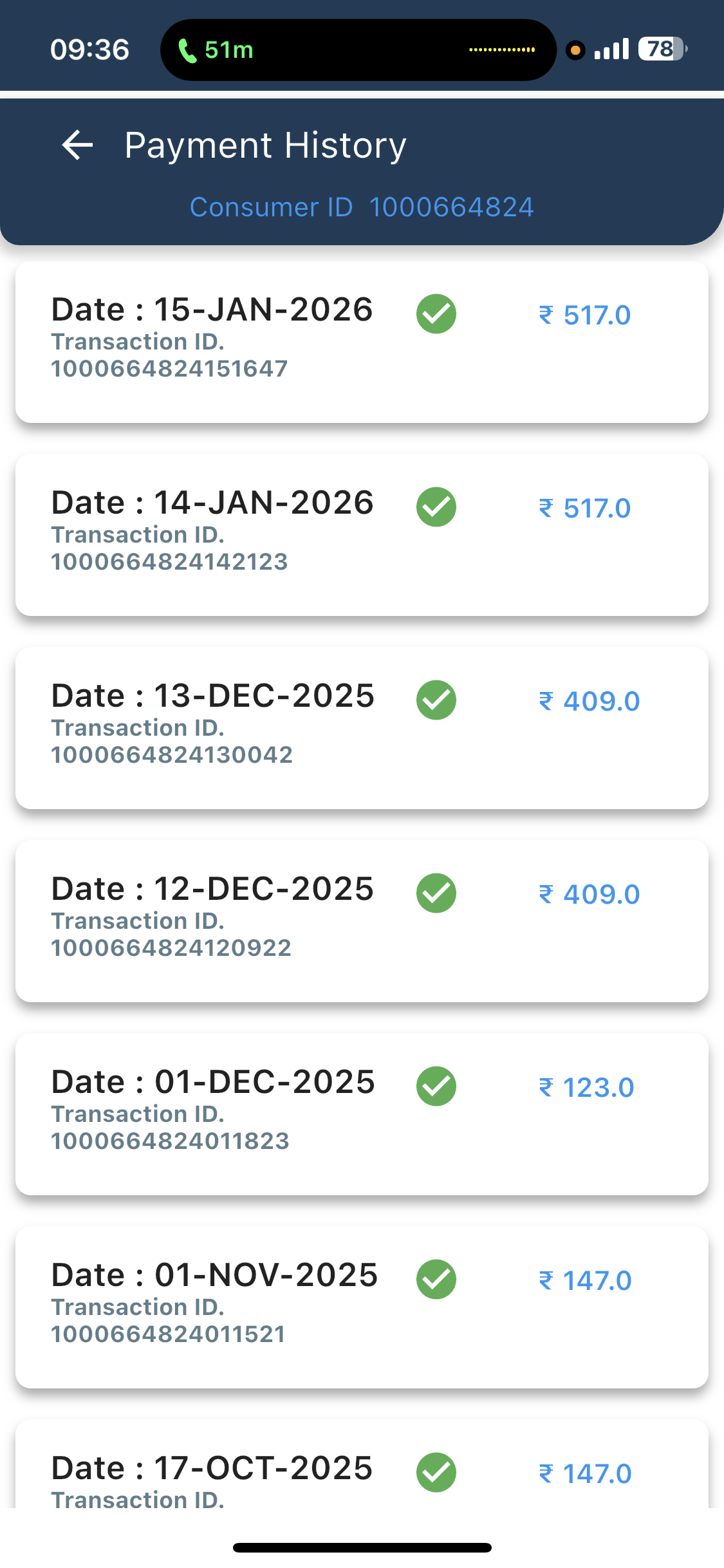
Task: Tap green checkmark for 12-DEC-2025 payment
Action: coord(436,893)
